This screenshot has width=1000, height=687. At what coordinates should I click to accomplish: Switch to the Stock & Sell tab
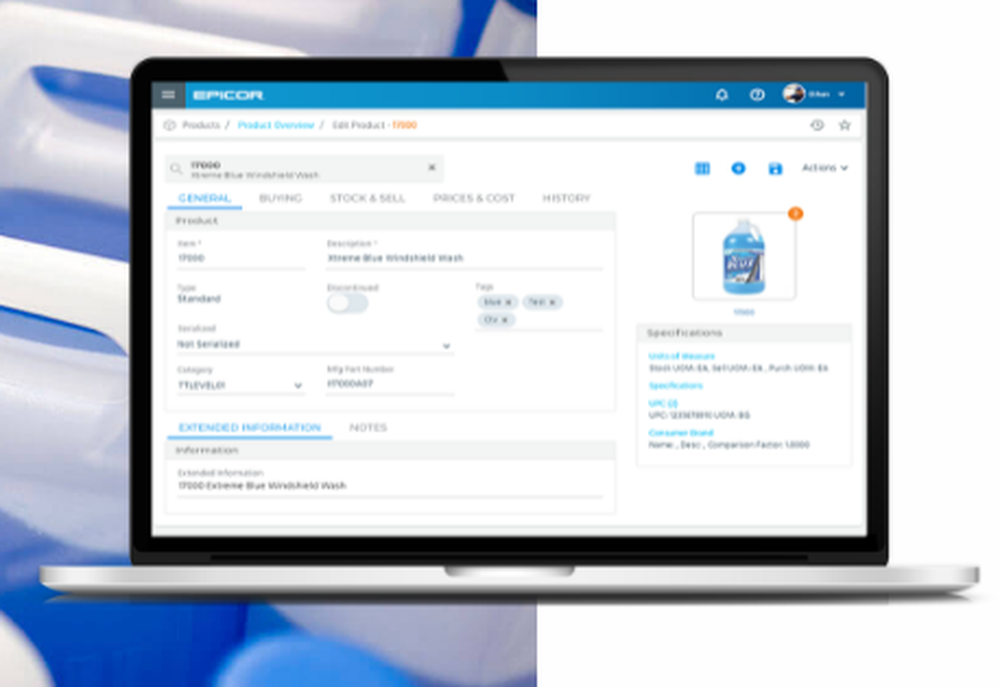point(367,198)
